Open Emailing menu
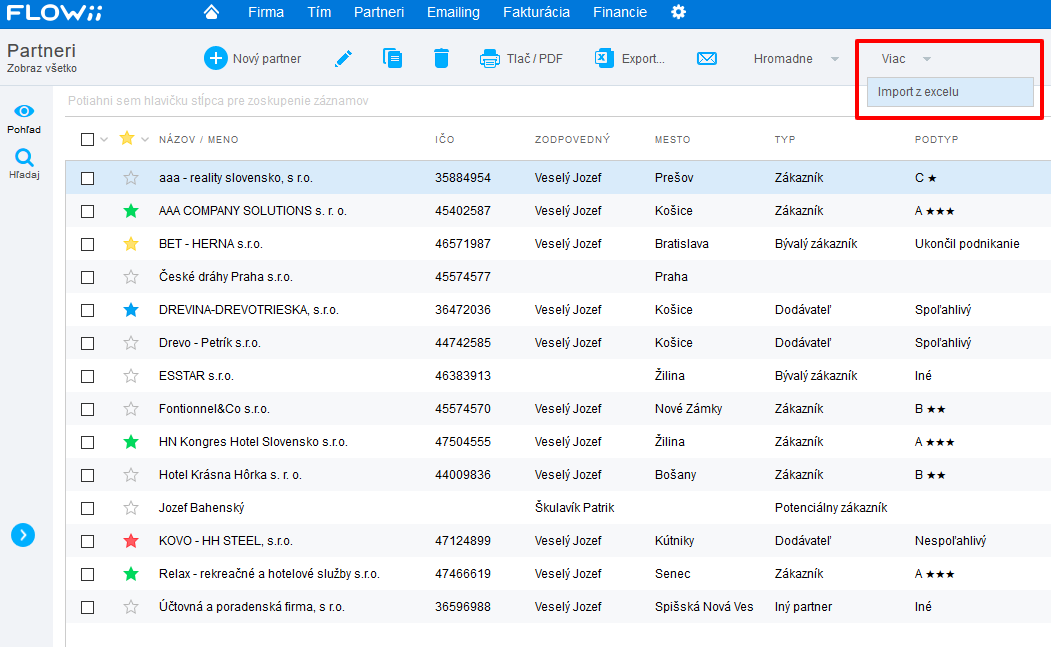 point(453,12)
